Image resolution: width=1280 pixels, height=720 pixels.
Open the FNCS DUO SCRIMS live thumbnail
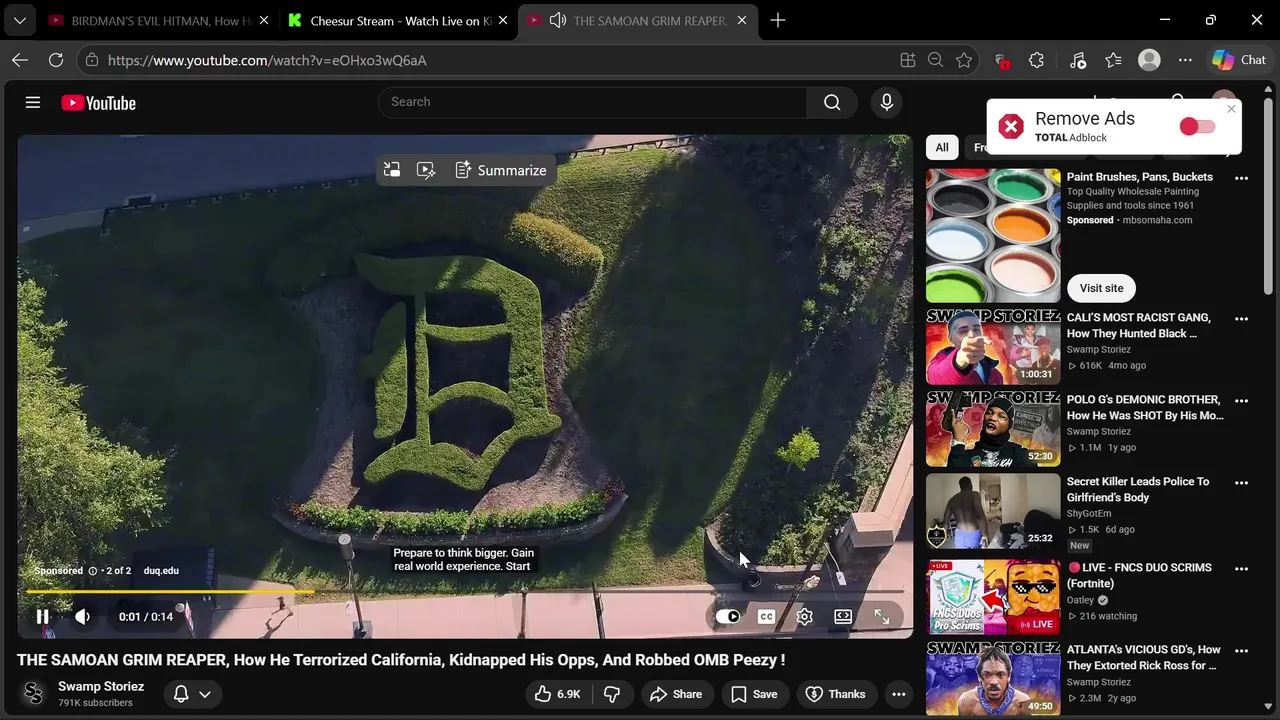[993, 597]
